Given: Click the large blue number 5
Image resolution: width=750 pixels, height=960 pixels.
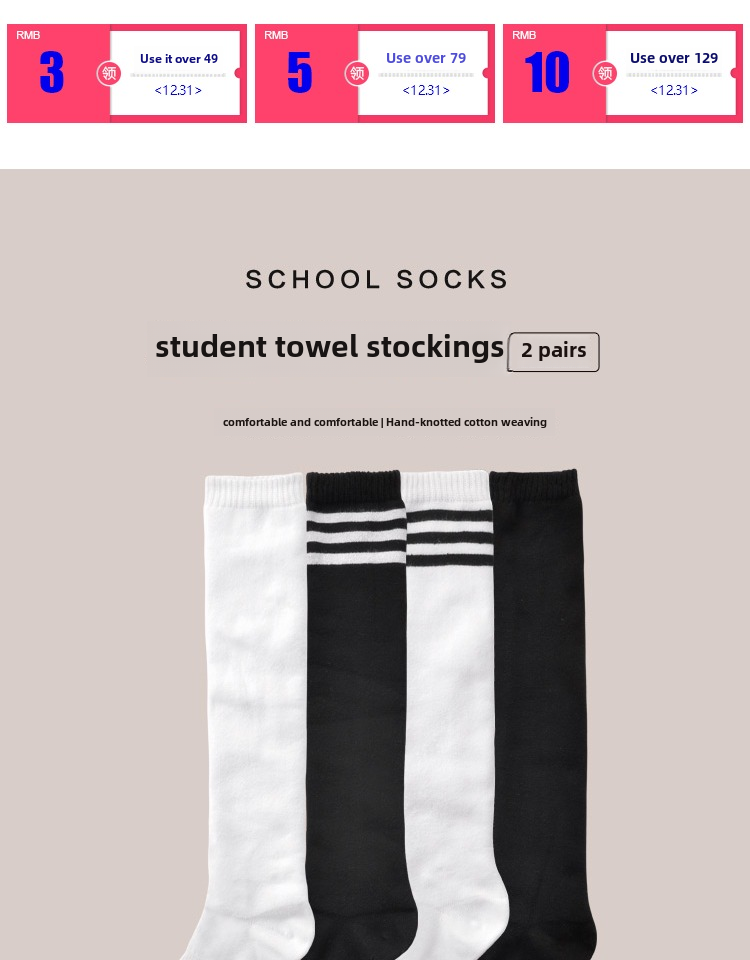Looking at the screenshot, I should 299,72.
